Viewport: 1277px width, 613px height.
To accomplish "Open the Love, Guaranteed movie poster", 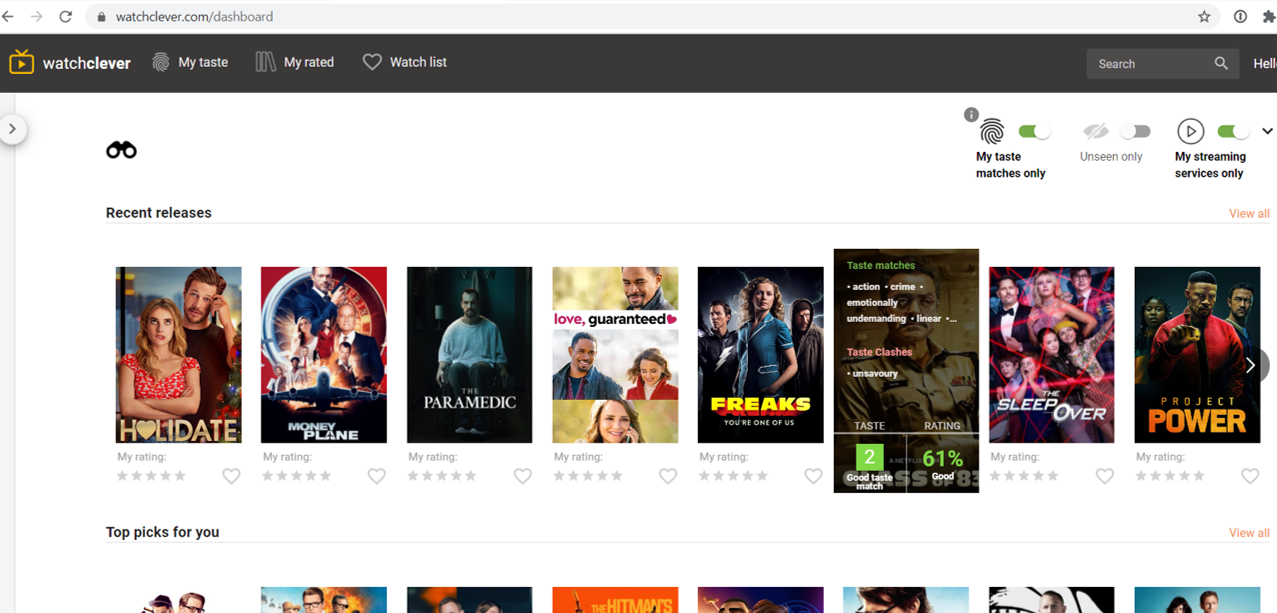I will coord(615,355).
